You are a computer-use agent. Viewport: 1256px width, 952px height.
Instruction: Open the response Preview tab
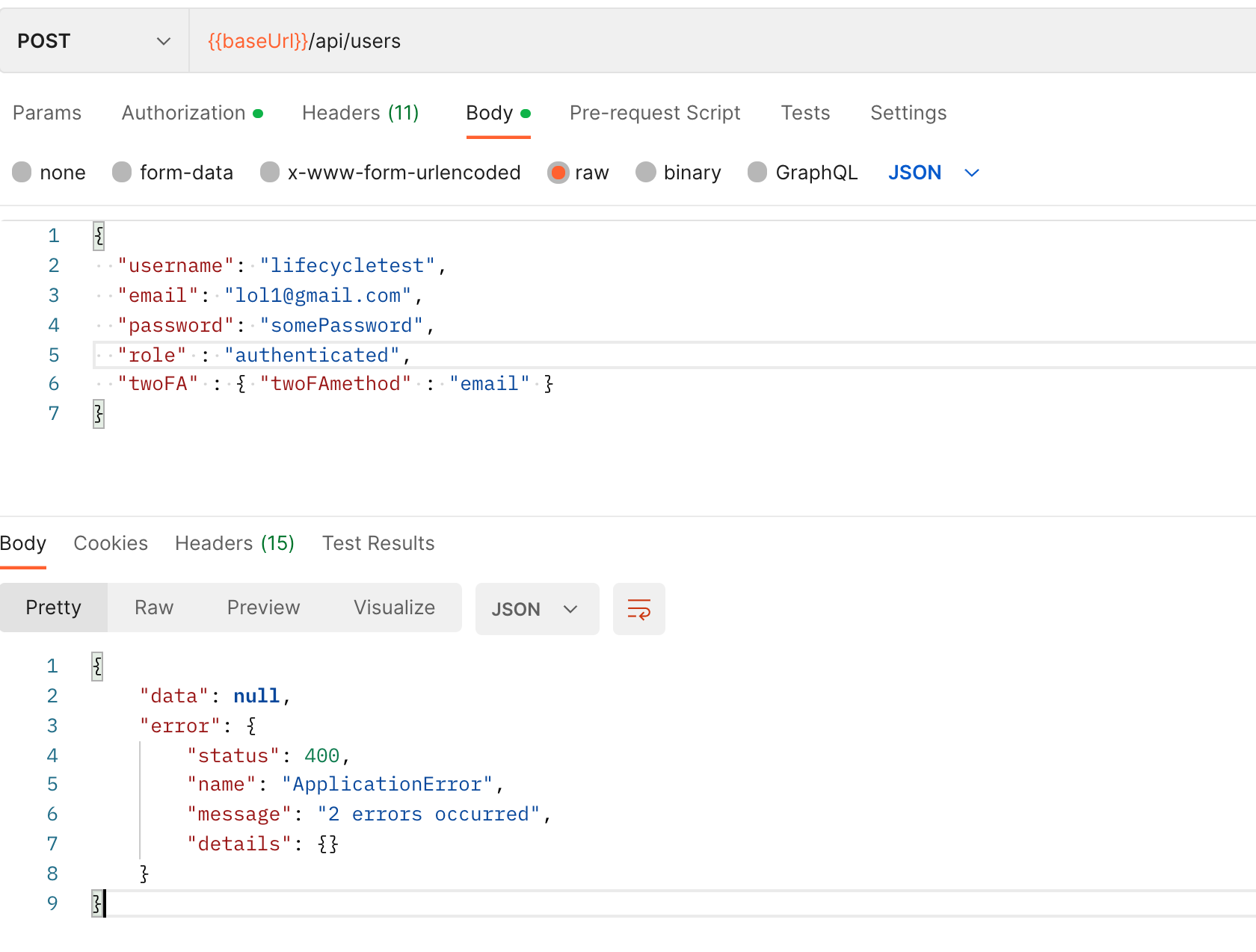click(x=263, y=608)
